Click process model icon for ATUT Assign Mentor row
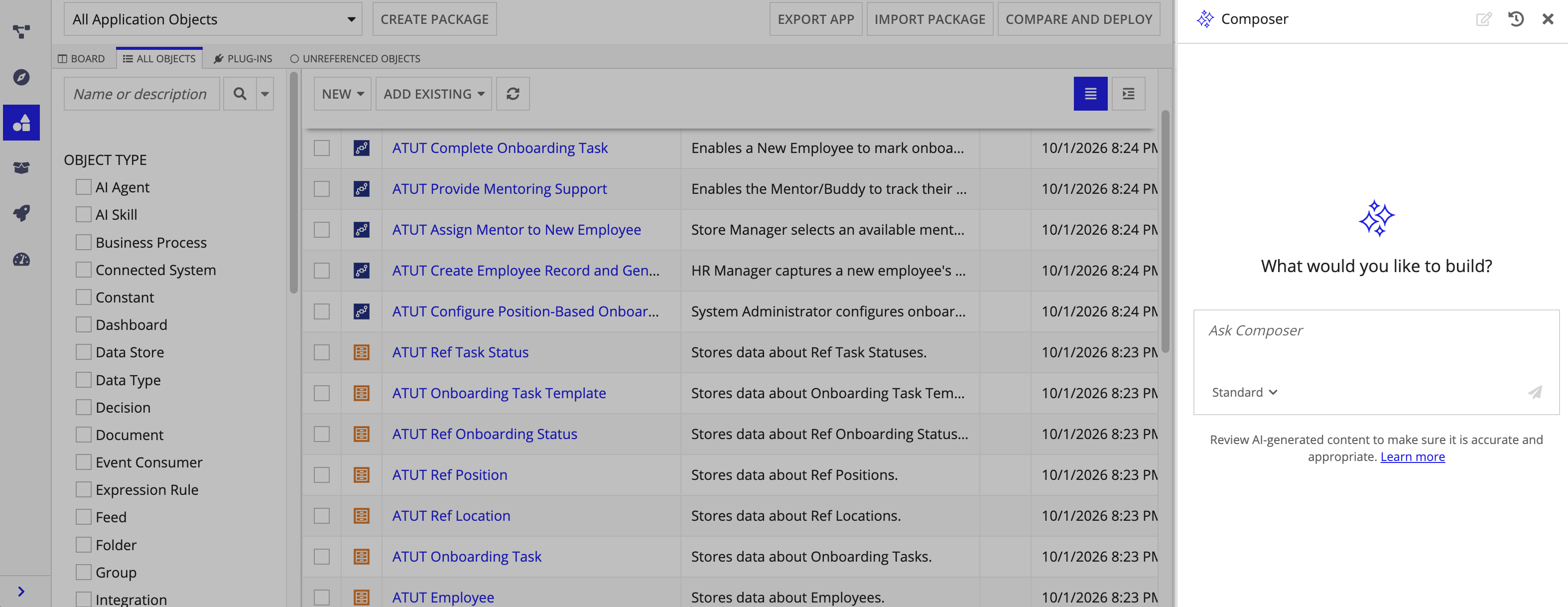The image size is (1568, 607). [x=362, y=230]
